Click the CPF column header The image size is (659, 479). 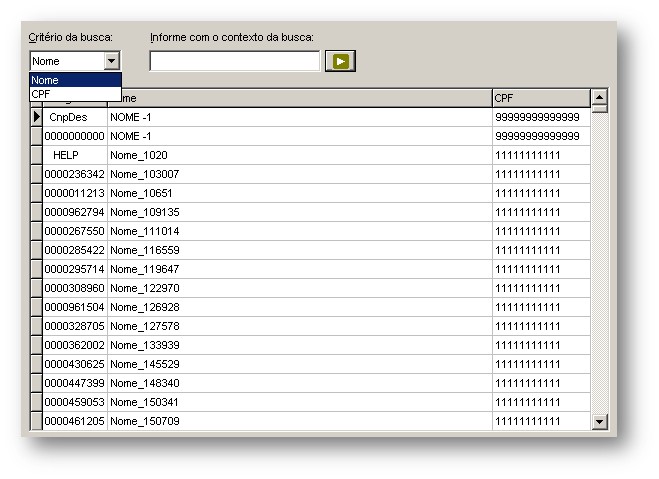click(541, 98)
